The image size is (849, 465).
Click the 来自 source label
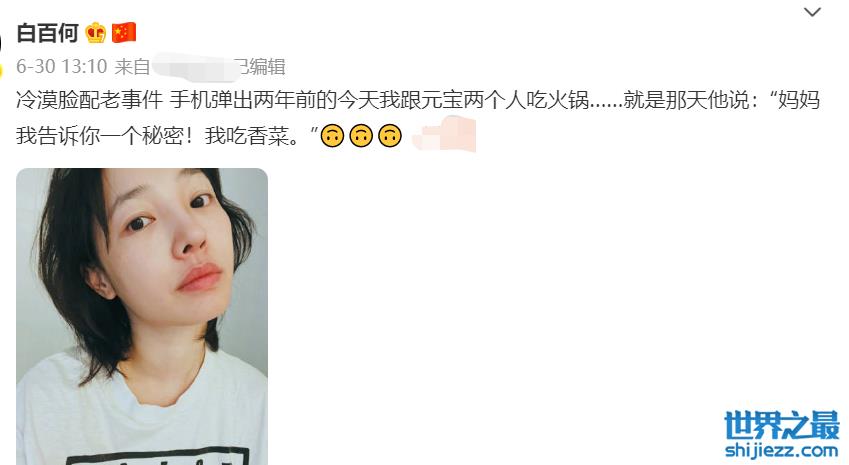pyautogui.click(x=132, y=67)
